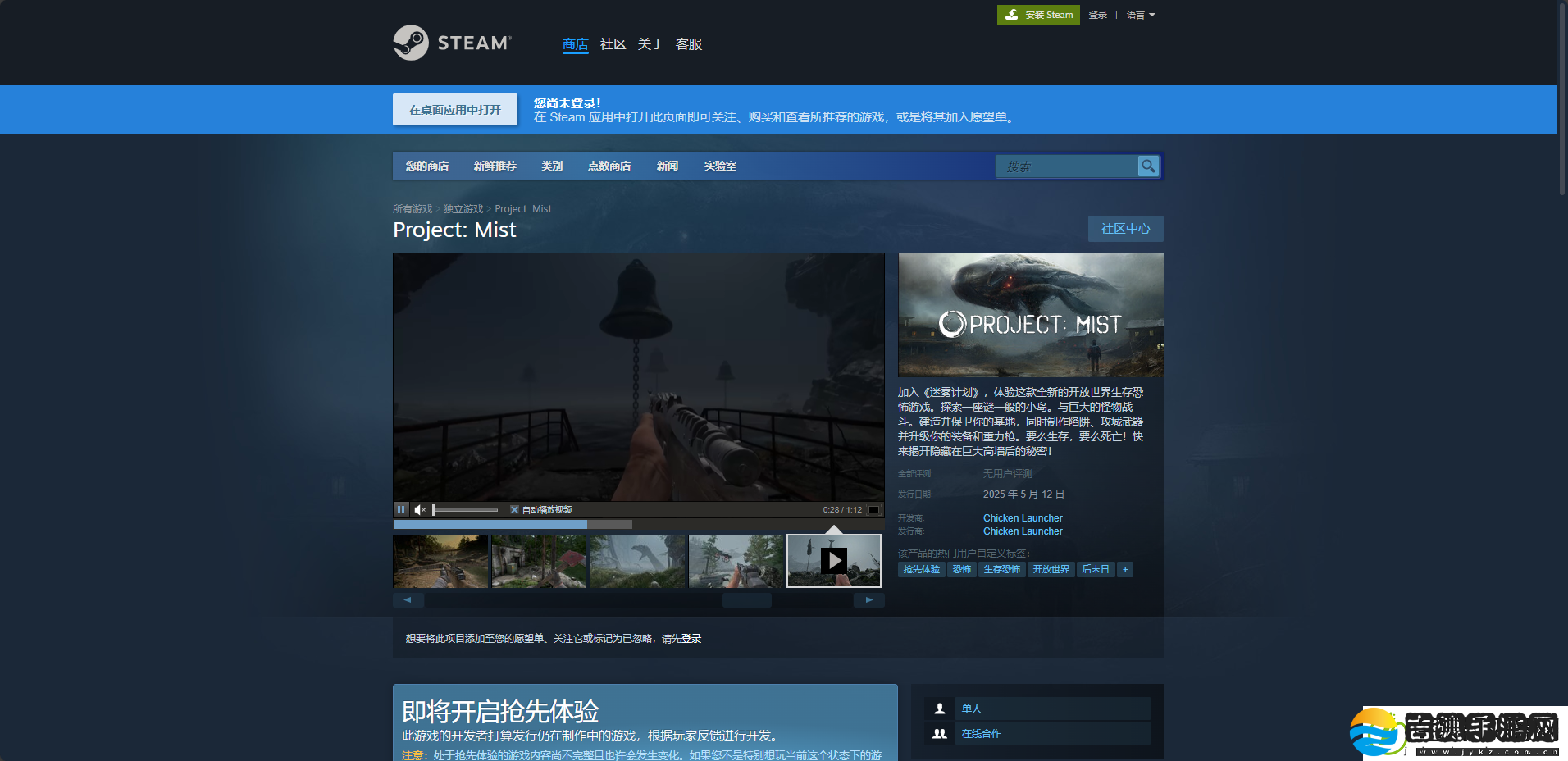Go to 独立游戏 breadcrumb
This screenshot has height=761, width=1568.
click(x=463, y=209)
